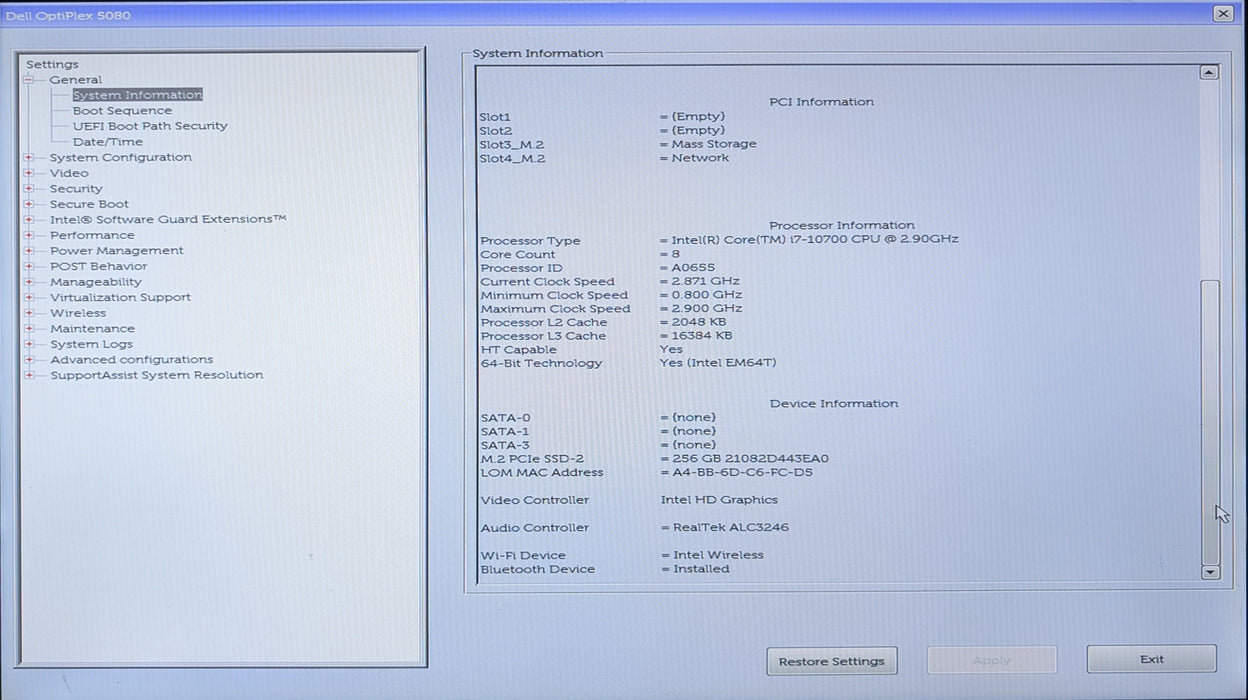Screen dimensions: 1248x700
Task: Expand the Secure Boot node
Action: (x=29, y=204)
